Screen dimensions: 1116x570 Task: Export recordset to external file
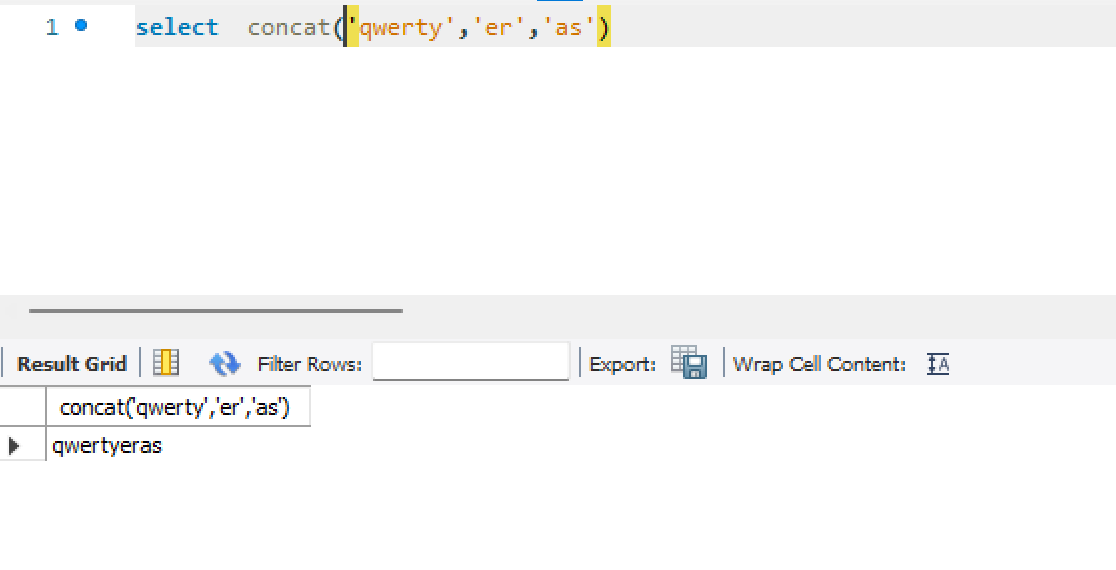pyautogui.click(x=689, y=363)
